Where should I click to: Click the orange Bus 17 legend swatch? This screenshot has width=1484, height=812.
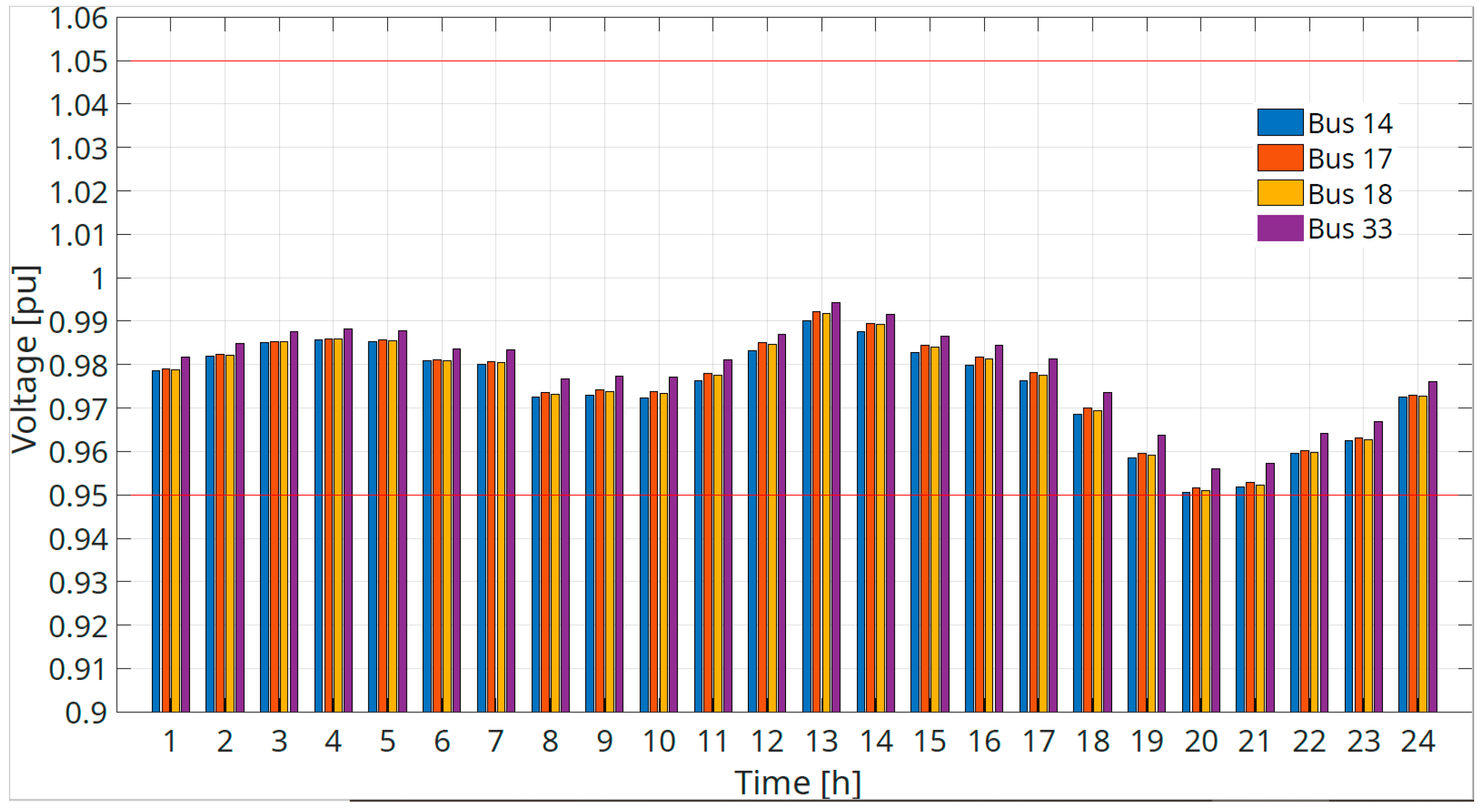click(1280, 158)
